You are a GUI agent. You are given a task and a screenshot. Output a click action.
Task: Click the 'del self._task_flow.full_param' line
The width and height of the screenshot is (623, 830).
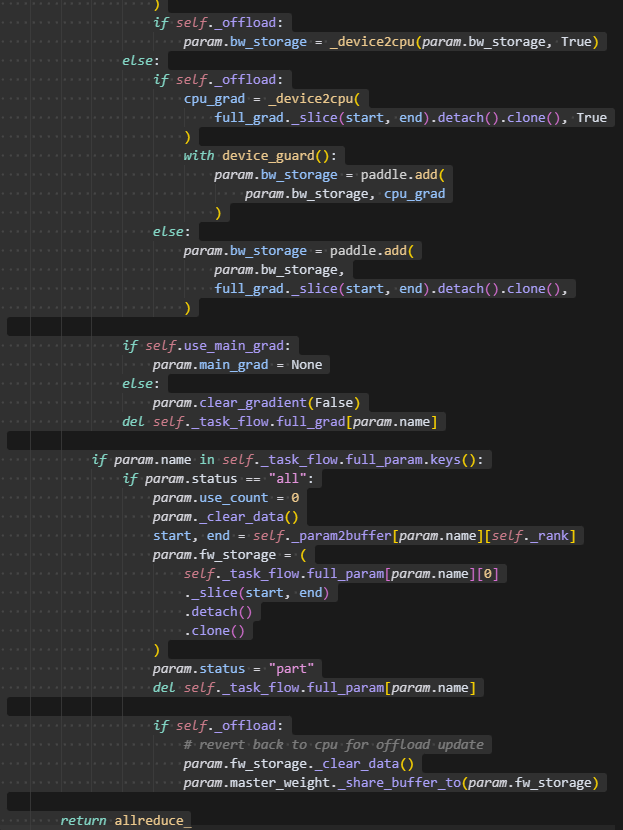(317, 687)
